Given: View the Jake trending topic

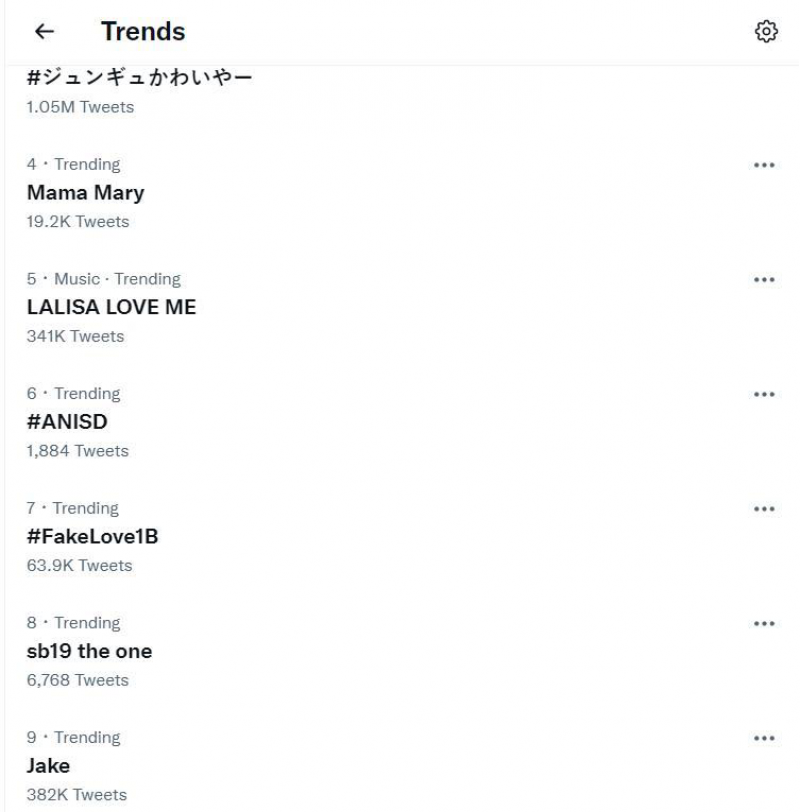Looking at the screenshot, I should pyautogui.click(x=48, y=766).
